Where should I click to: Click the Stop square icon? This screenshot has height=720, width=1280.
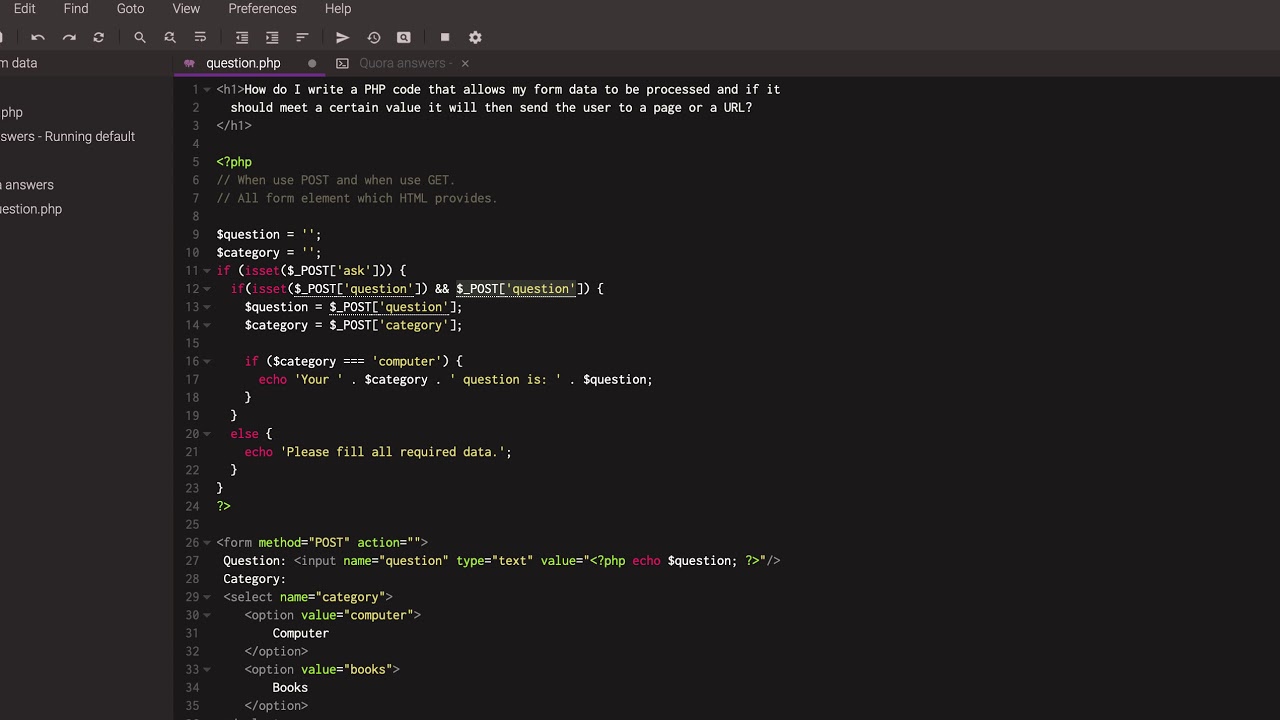(445, 37)
